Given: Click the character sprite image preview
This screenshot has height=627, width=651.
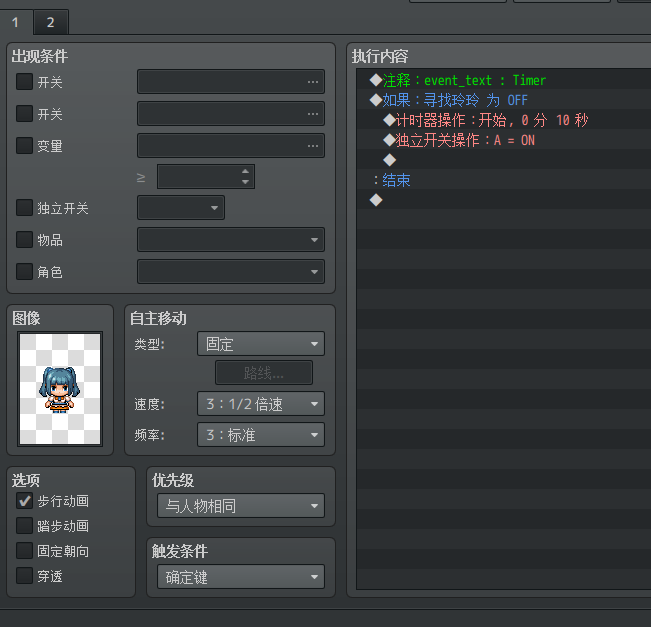Looking at the screenshot, I should coord(60,389).
